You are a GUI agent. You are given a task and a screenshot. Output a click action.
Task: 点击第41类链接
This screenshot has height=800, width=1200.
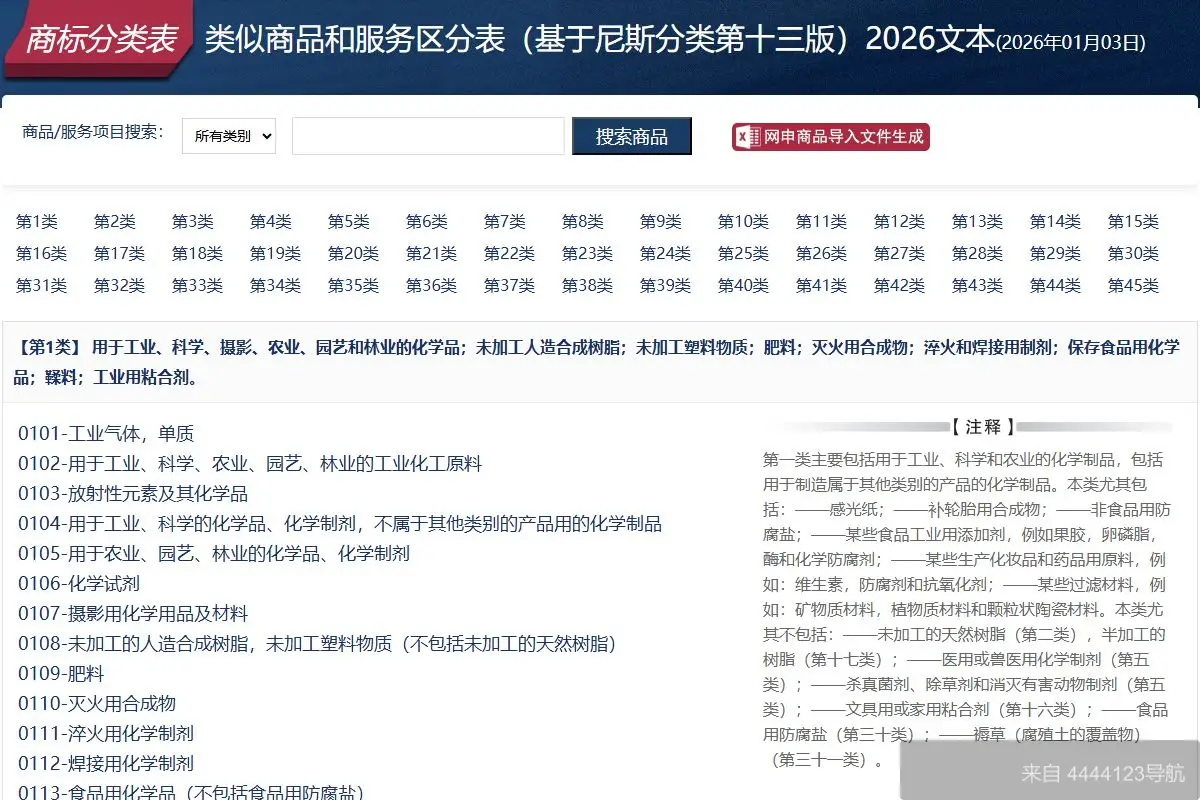pos(821,285)
